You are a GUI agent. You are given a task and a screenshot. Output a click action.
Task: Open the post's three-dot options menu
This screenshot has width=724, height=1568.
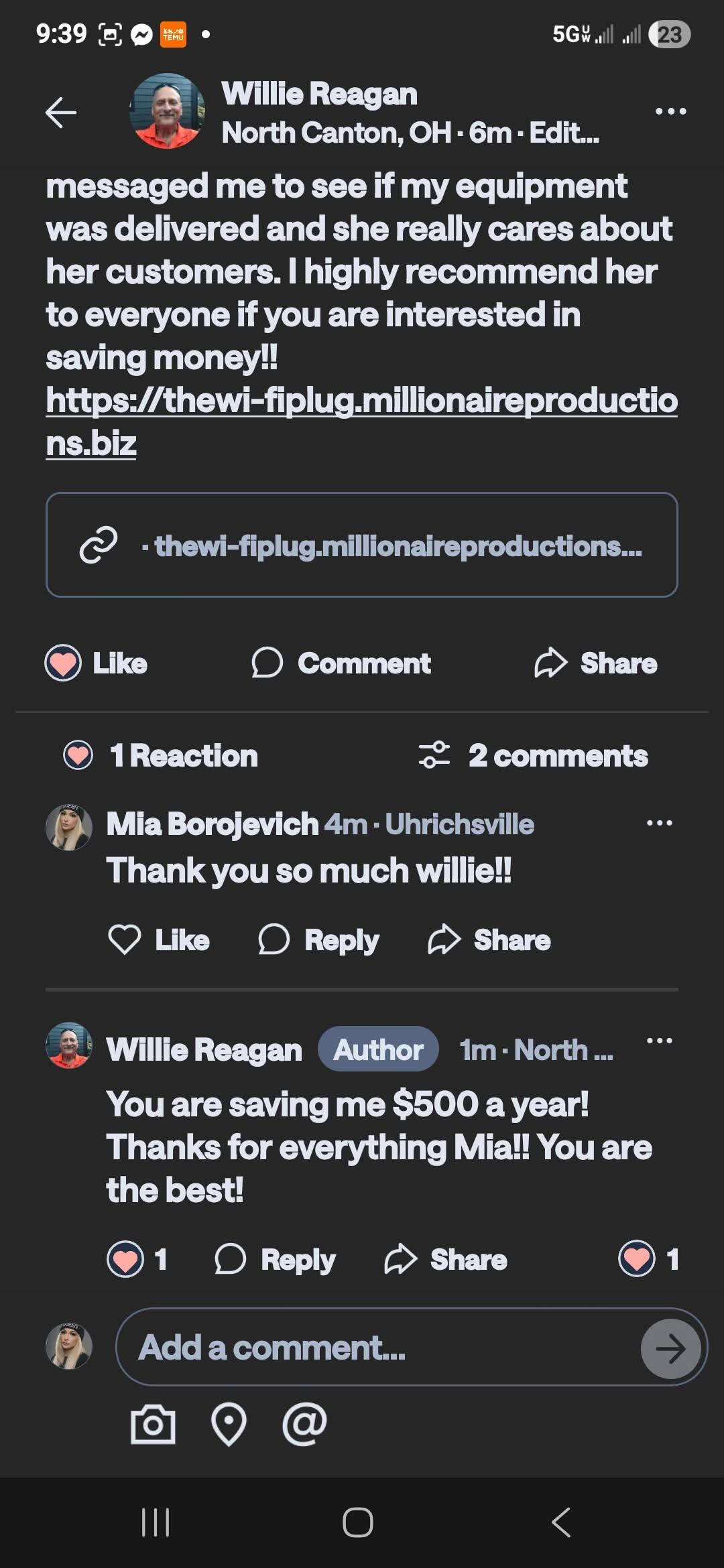(x=670, y=111)
